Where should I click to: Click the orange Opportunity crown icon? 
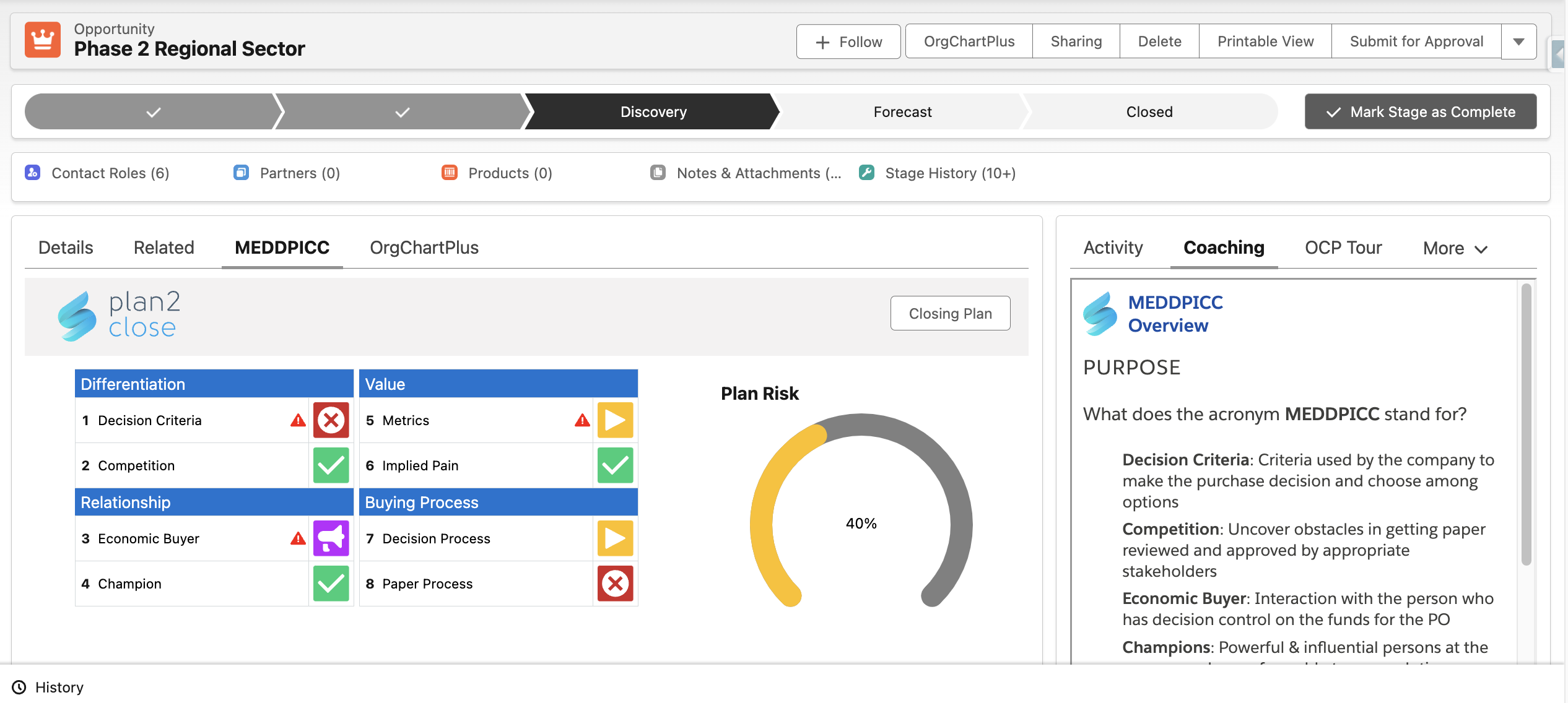pyautogui.click(x=43, y=40)
